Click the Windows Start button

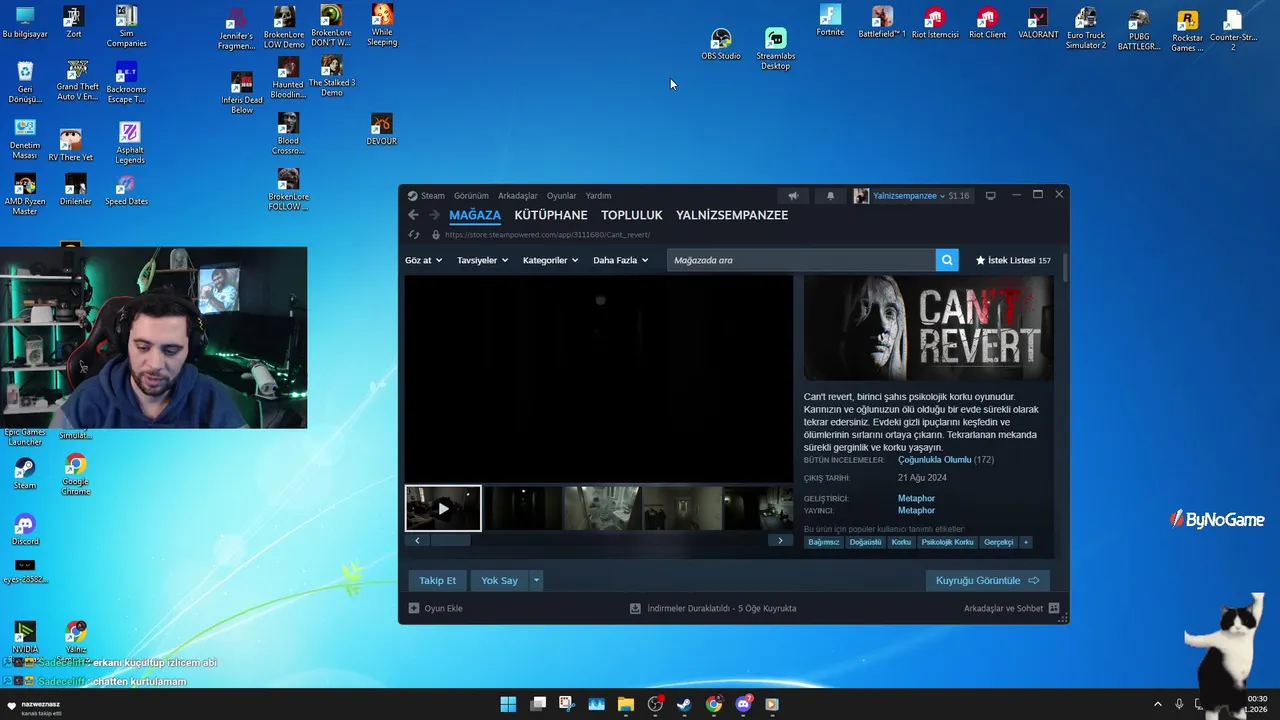coord(508,704)
